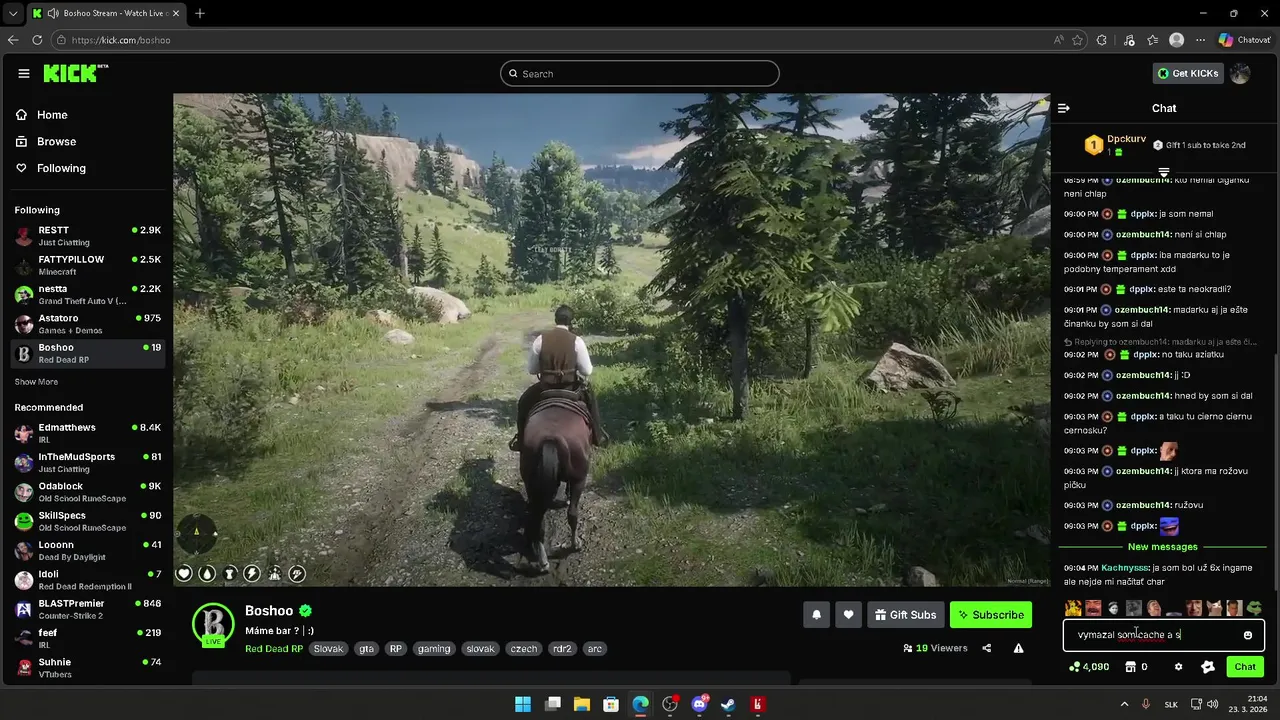The height and width of the screenshot is (720, 1280).
Task: Click the browser tab dropdown arrow
Action: (x=13, y=13)
